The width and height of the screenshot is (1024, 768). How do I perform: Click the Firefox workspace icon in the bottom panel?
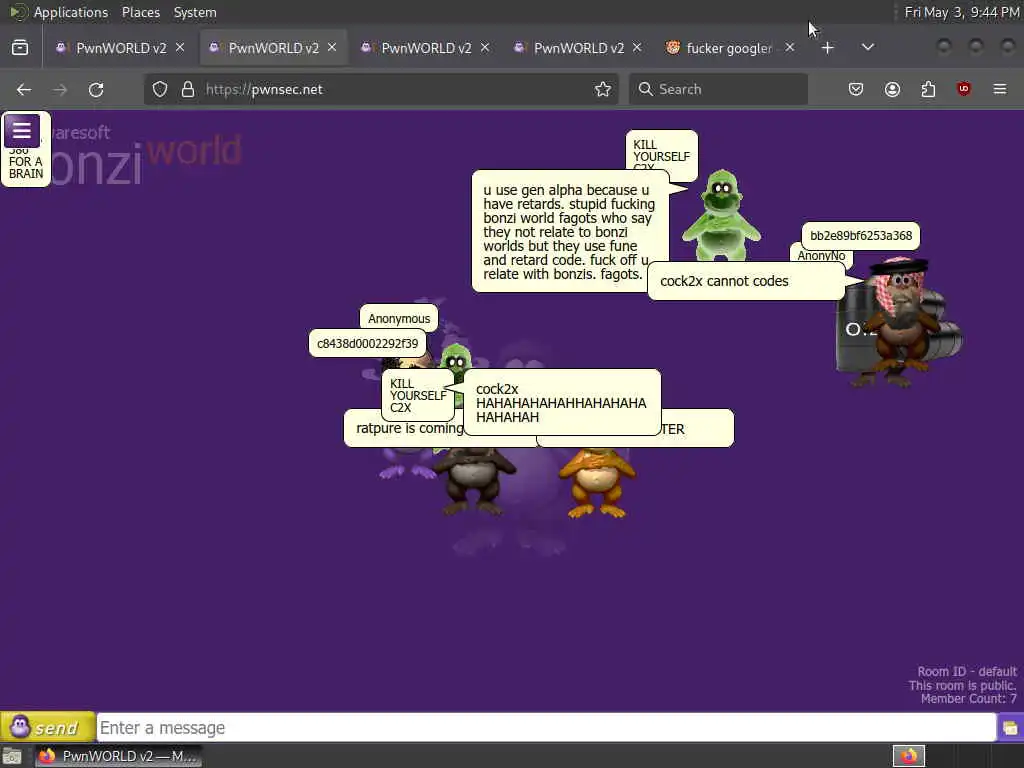pyautogui.click(x=909, y=756)
